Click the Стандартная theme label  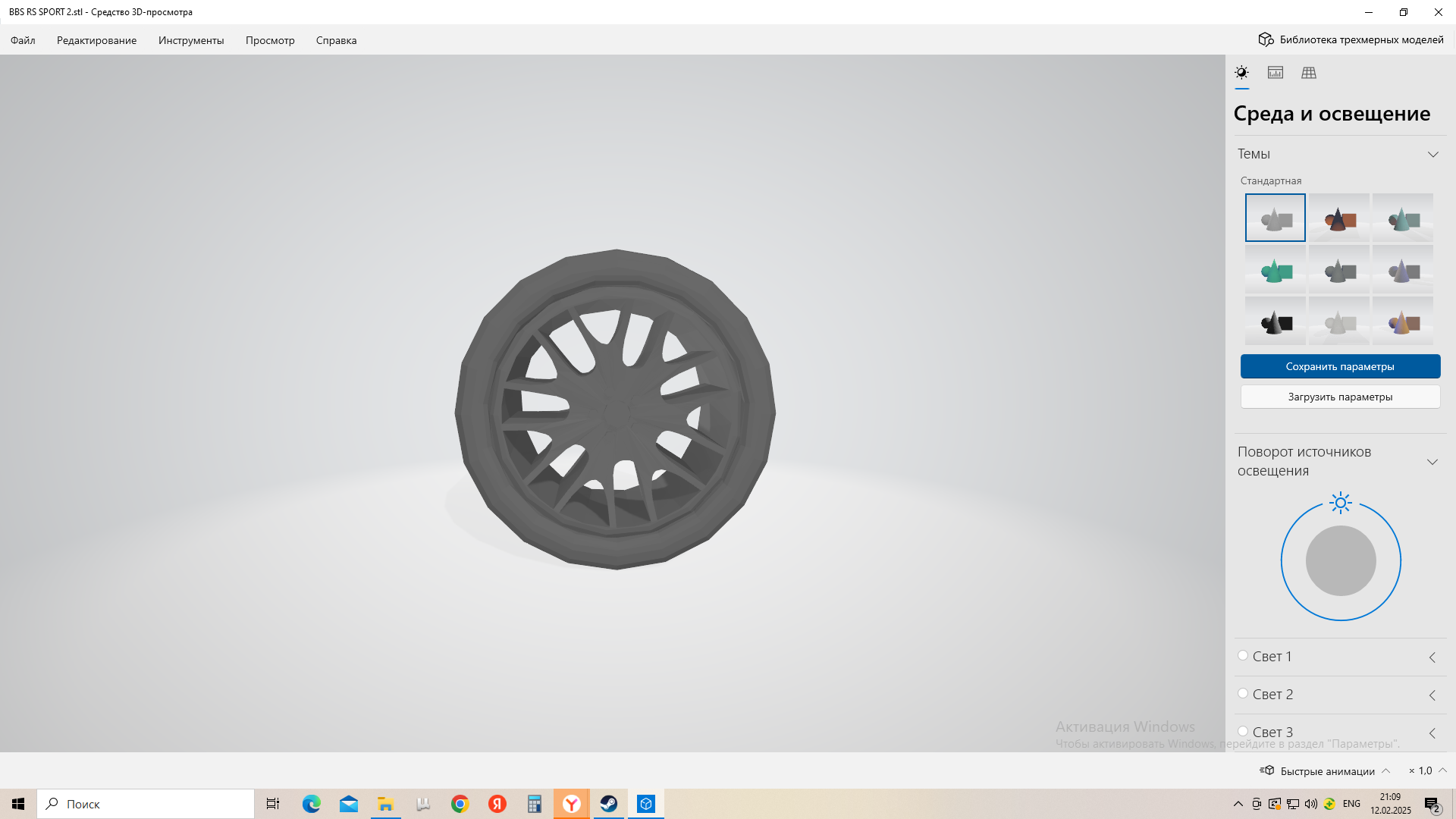(1271, 180)
